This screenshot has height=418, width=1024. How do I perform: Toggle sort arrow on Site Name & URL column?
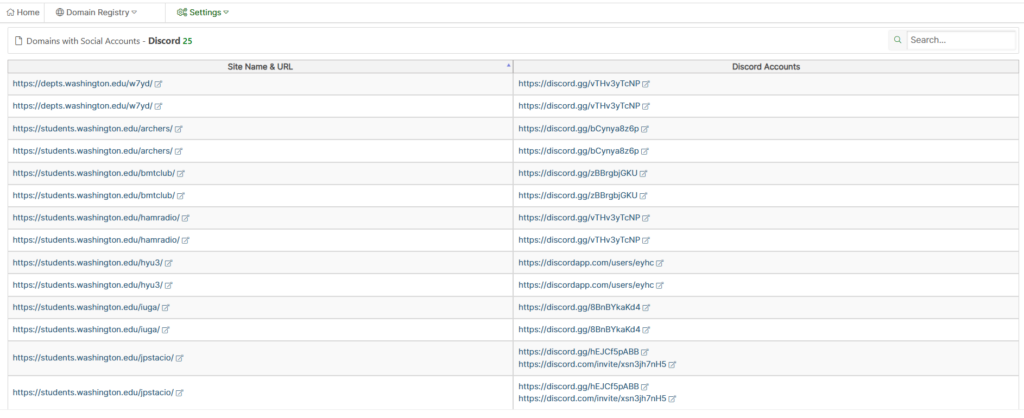coord(509,66)
